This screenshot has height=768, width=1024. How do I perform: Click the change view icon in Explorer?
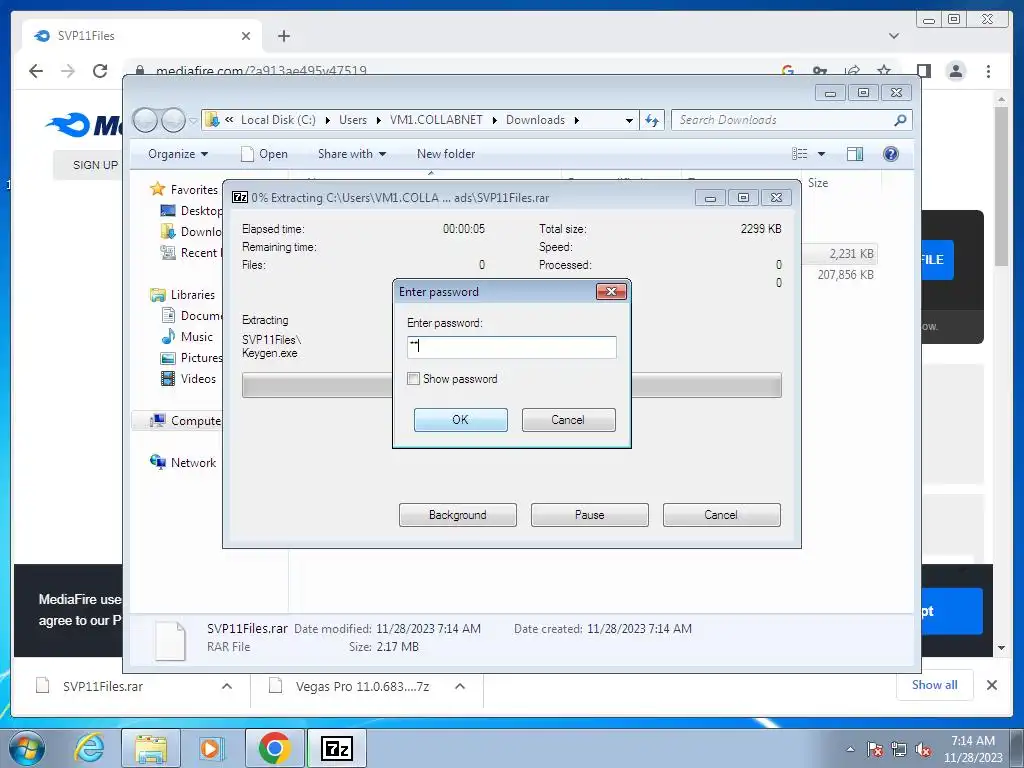click(x=799, y=154)
